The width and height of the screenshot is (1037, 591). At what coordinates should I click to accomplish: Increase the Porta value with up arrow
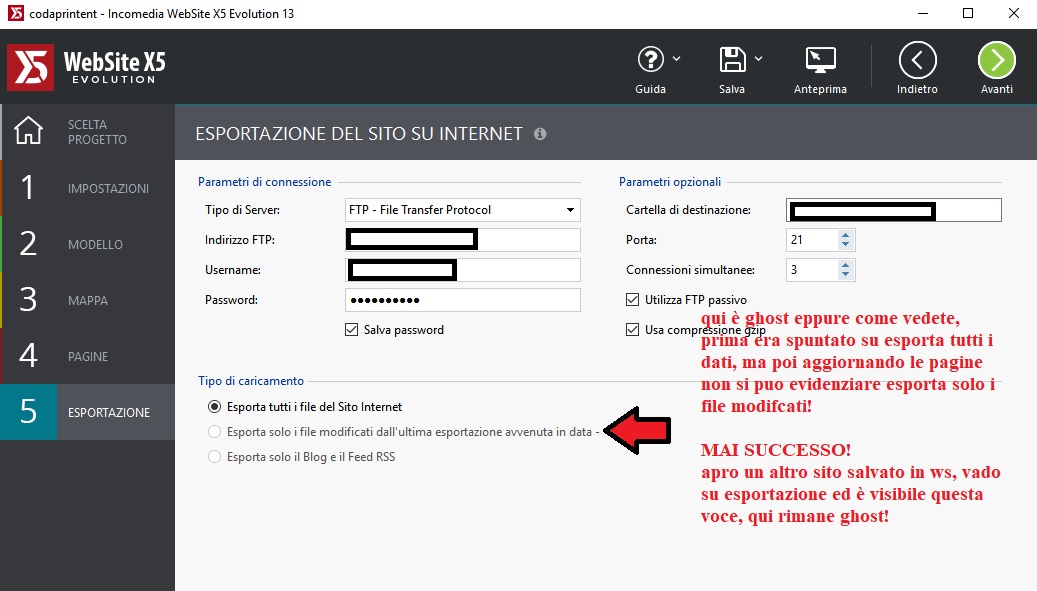click(x=845, y=235)
